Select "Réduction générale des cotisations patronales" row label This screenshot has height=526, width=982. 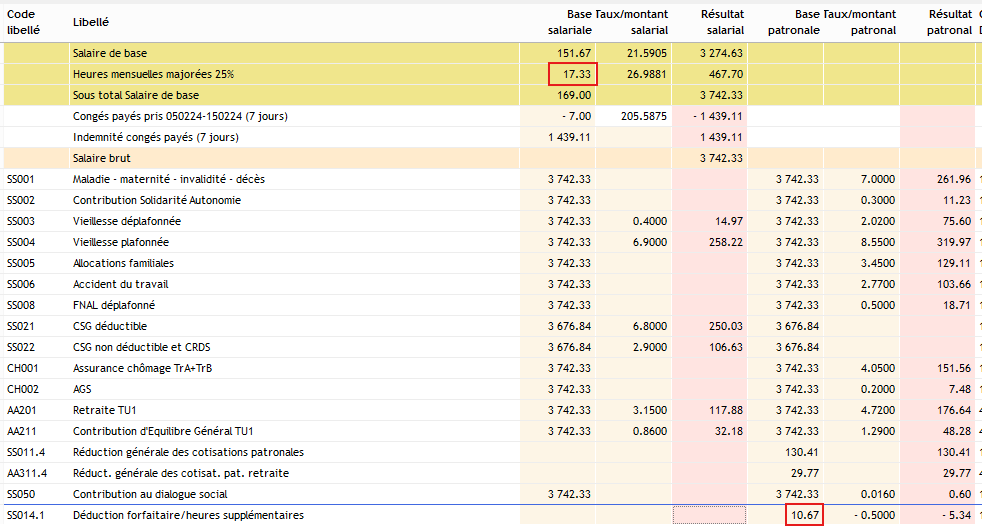(x=188, y=452)
